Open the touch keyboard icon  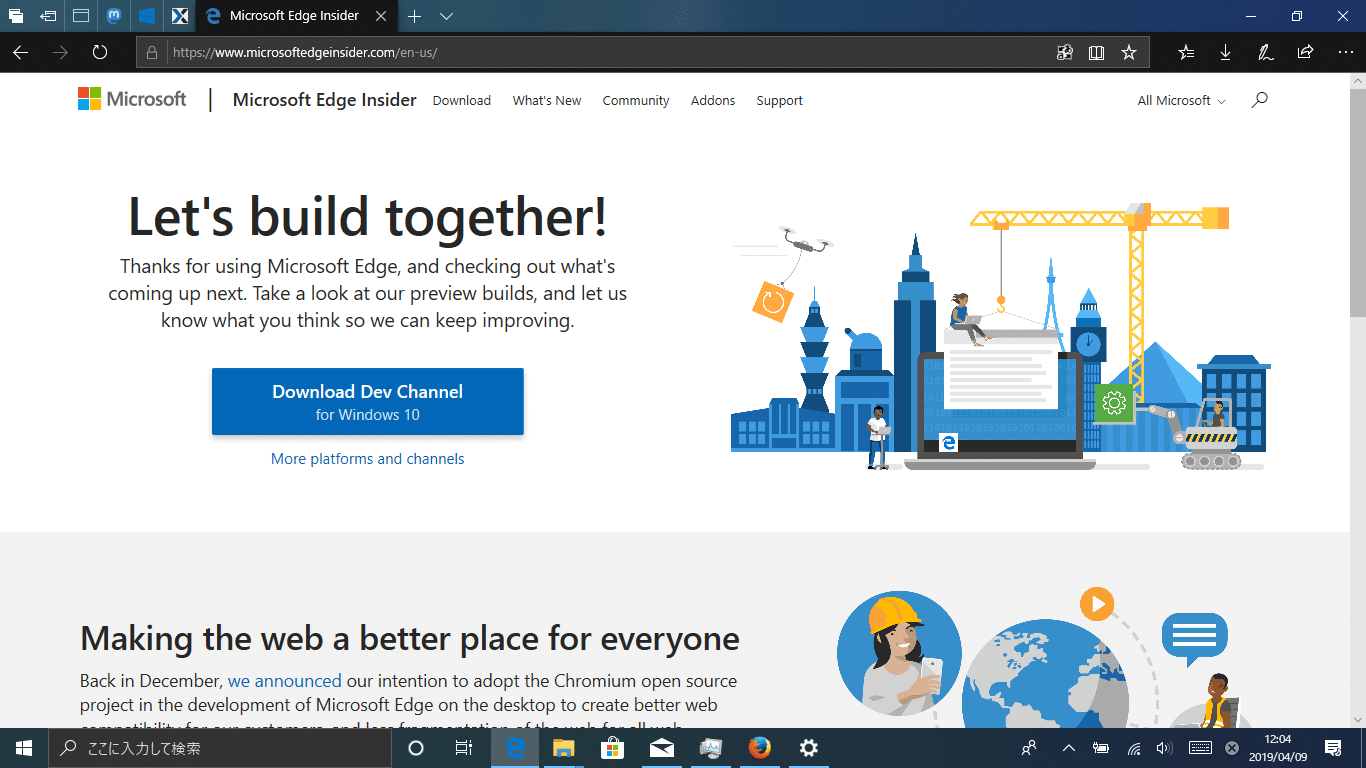(x=1200, y=748)
